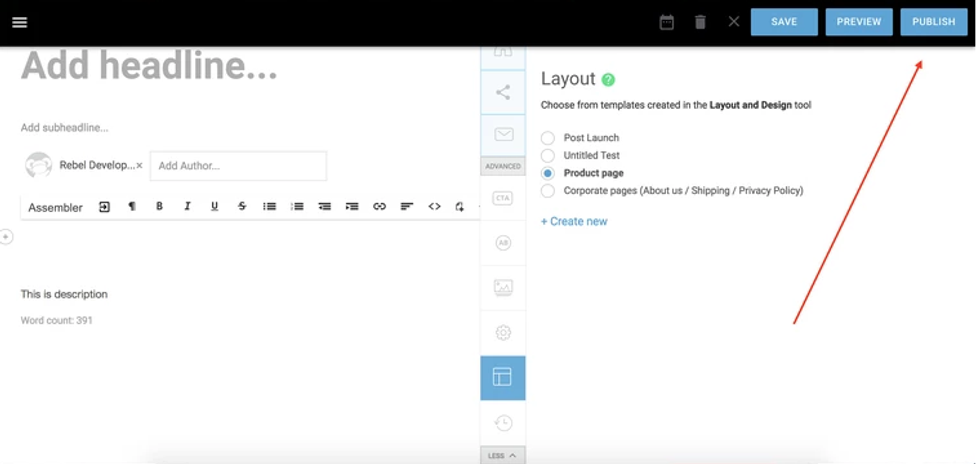980x464 pixels.
Task: Open the hamburger menu
Action: click(x=19, y=22)
